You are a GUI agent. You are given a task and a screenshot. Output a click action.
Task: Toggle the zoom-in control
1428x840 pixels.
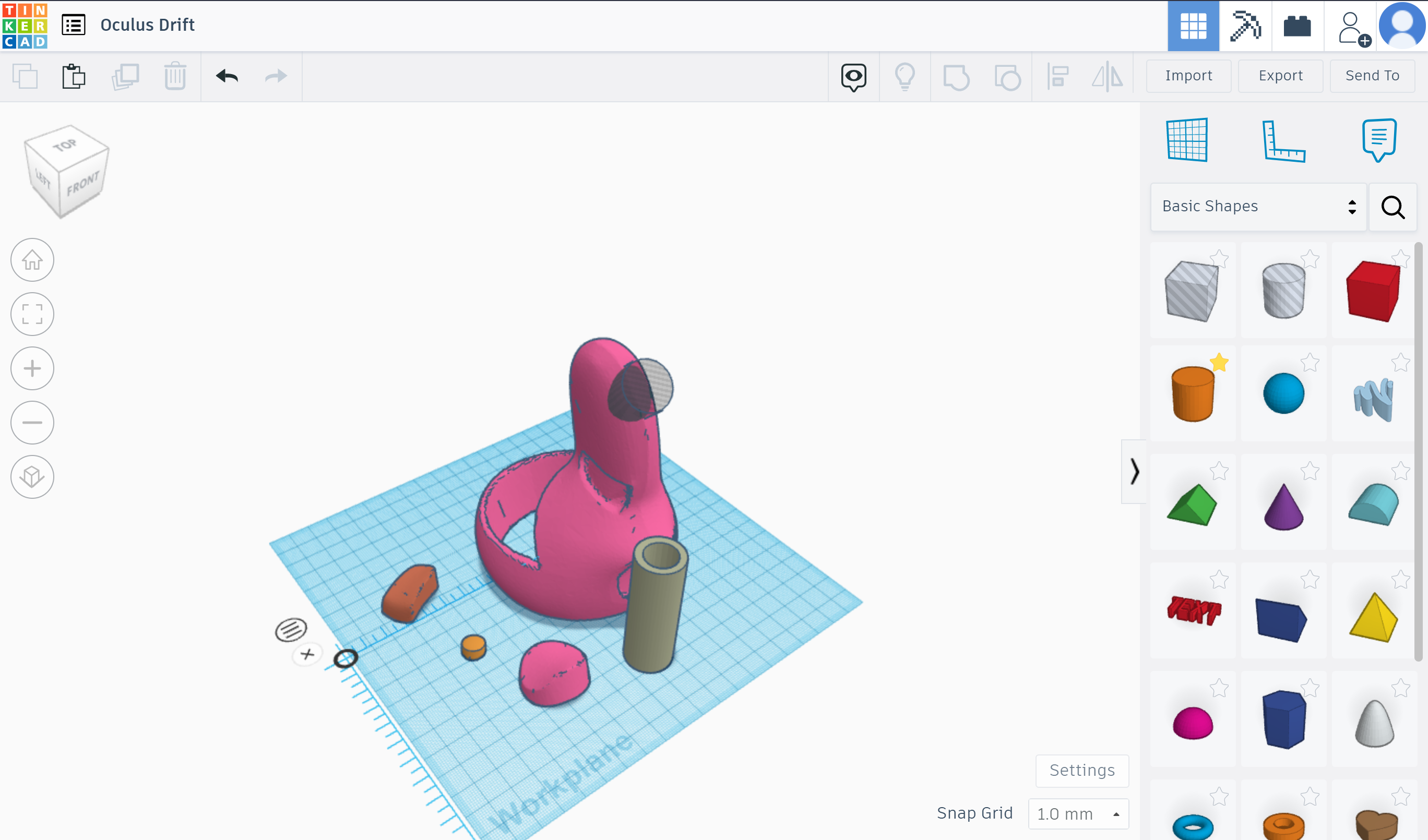33,367
